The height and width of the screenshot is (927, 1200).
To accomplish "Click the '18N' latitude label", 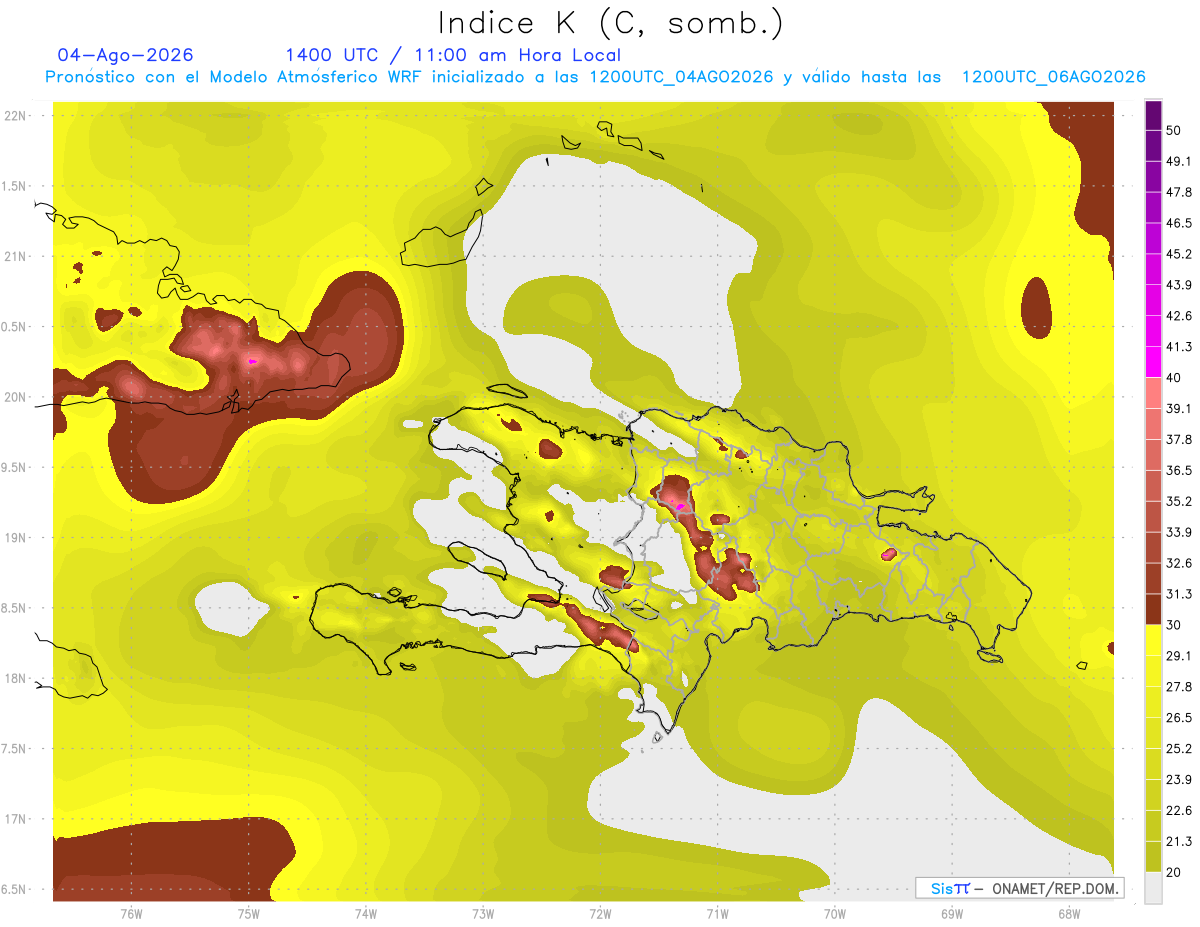I will pos(16,678).
